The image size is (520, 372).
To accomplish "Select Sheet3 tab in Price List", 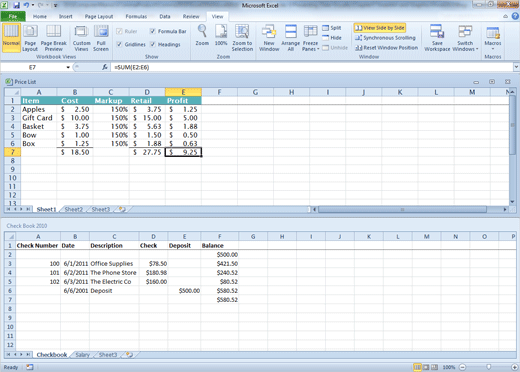I will click(101, 209).
